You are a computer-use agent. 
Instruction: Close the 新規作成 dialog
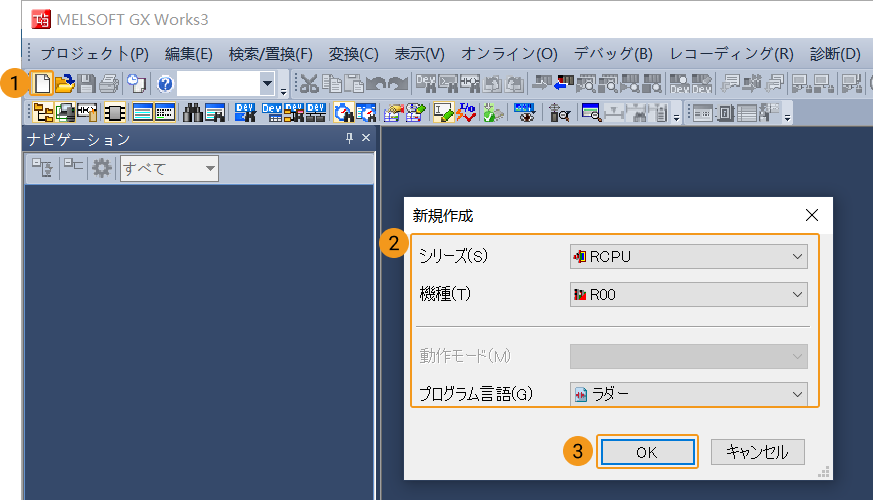point(812,215)
